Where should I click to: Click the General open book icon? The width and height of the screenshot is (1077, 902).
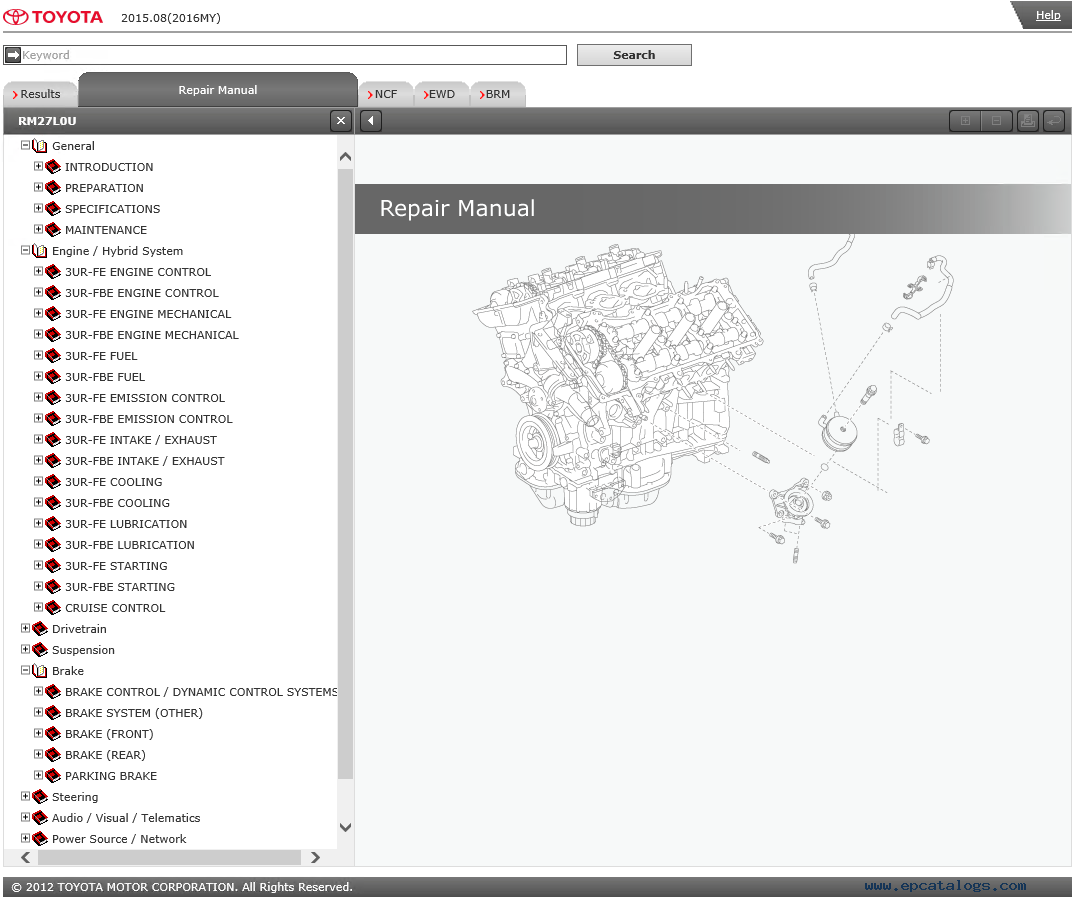(40, 146)
